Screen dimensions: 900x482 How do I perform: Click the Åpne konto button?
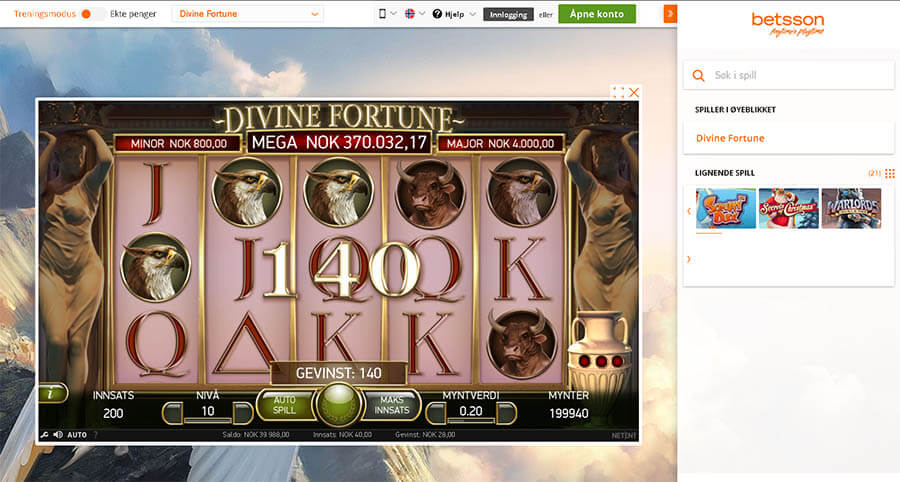coord(597,14)
